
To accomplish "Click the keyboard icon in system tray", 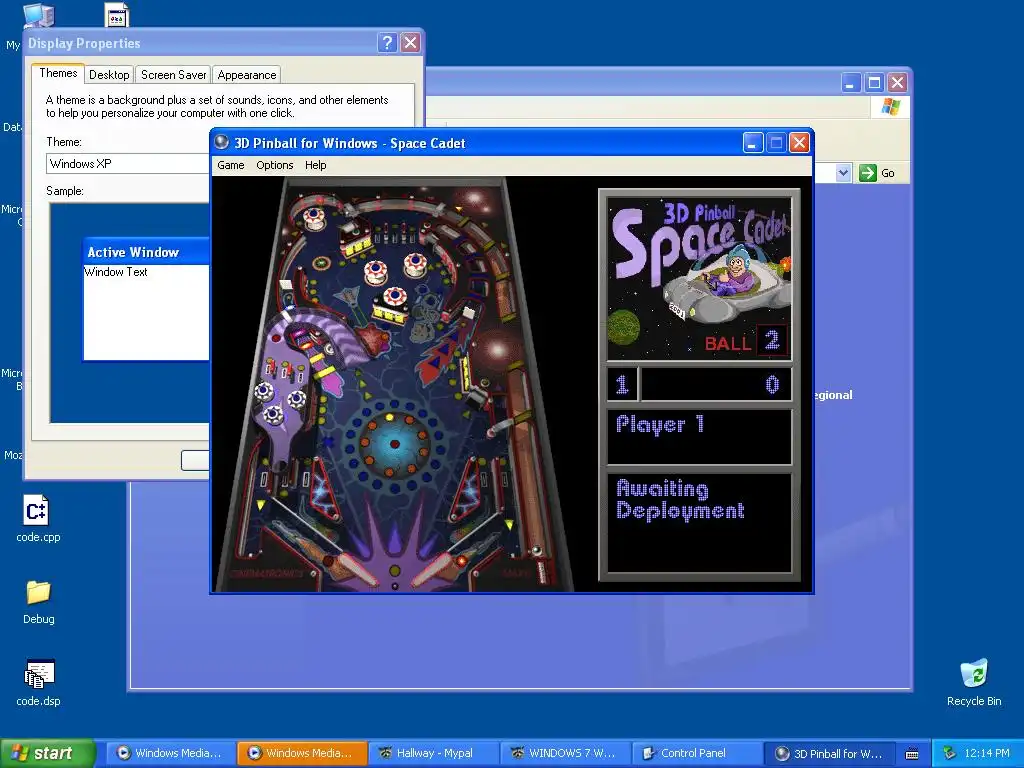I will pos(912,754).
